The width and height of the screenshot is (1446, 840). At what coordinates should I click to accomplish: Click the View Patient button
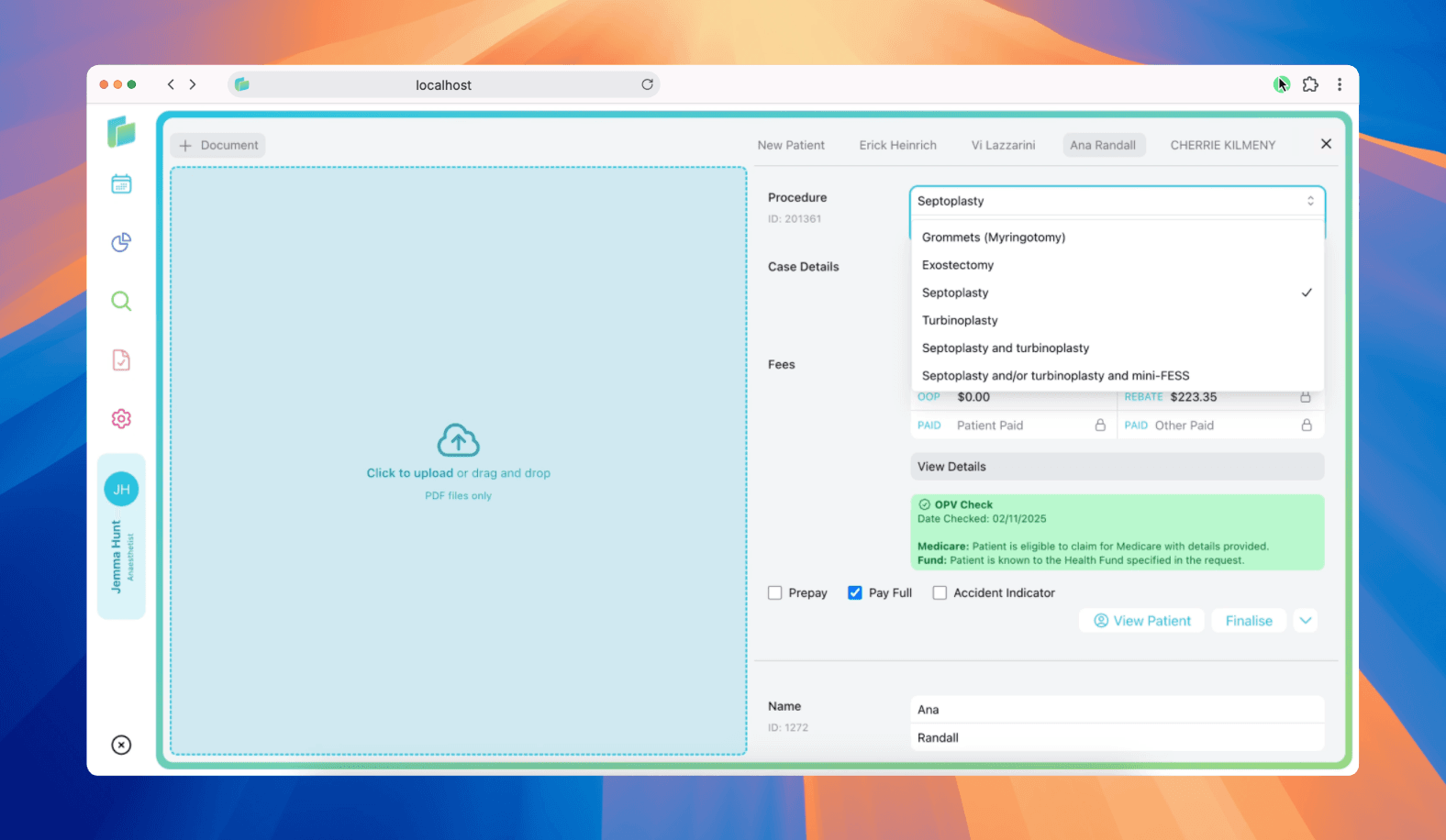pyautogui.click(x=1141, y=621)
